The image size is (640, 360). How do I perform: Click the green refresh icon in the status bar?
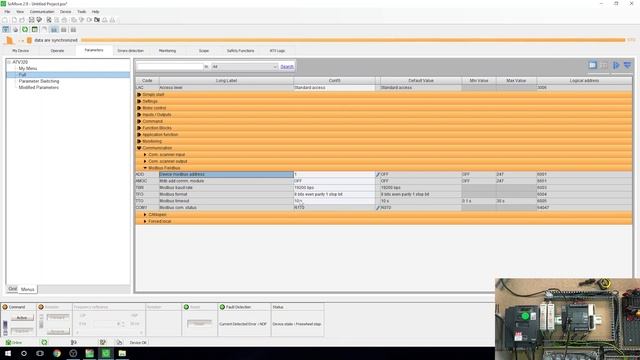(44, 342)
